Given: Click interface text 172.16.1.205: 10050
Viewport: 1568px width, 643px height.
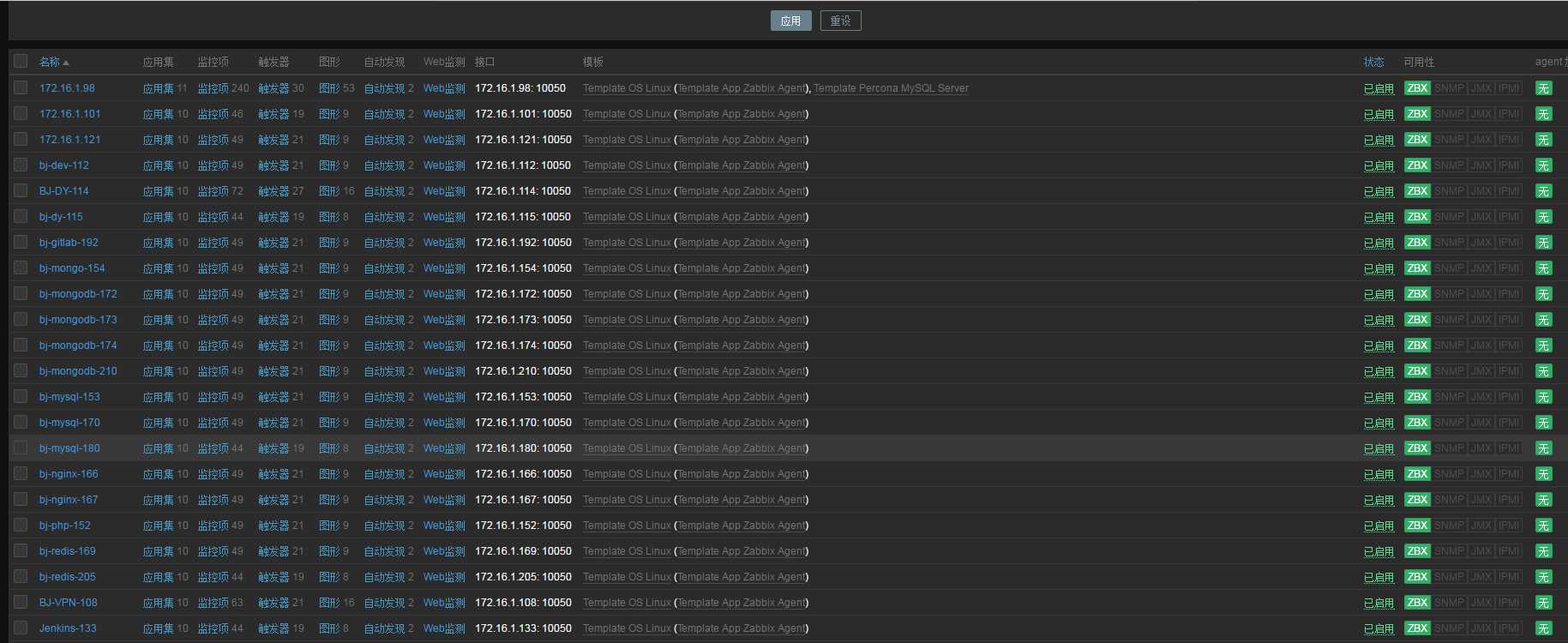Looking at the screenshot, I should 523,577.
